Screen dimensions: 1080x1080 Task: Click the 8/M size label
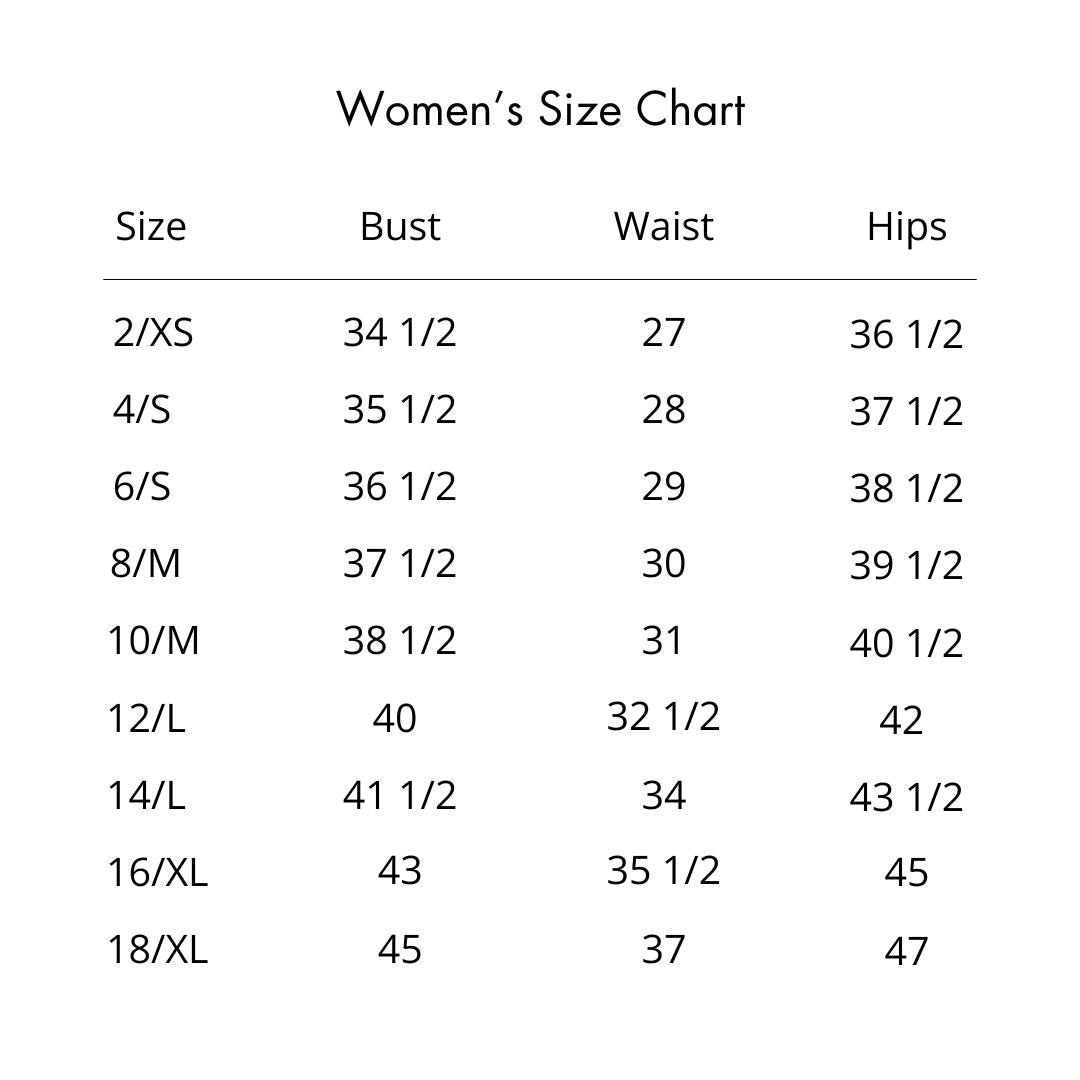click(146, 564)
